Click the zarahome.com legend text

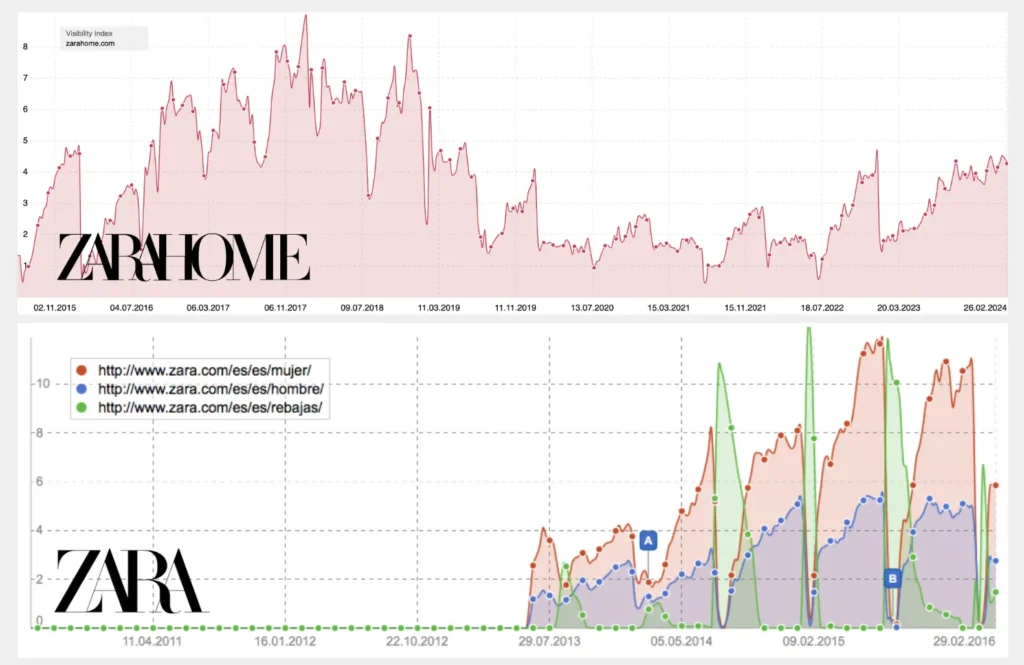[90, 44]
